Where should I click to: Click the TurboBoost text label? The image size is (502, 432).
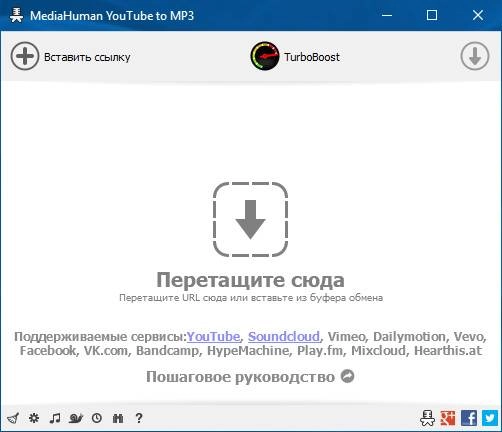tap(312, 57)
